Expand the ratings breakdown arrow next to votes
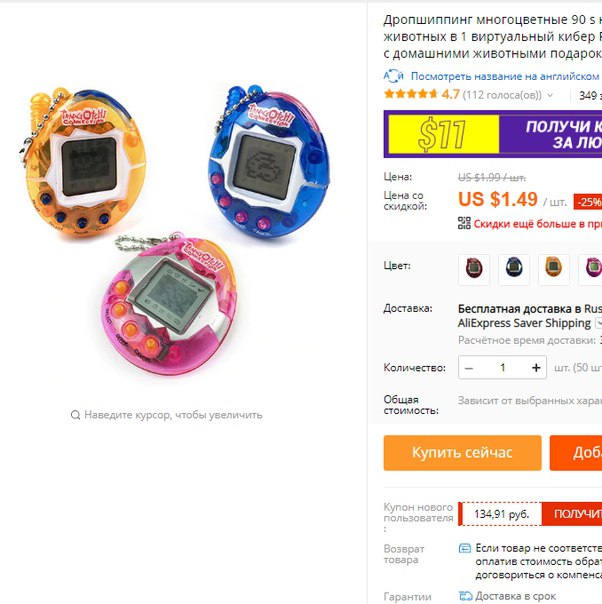The width and height of the screenshot is (602, 604). tap(550, 95)
